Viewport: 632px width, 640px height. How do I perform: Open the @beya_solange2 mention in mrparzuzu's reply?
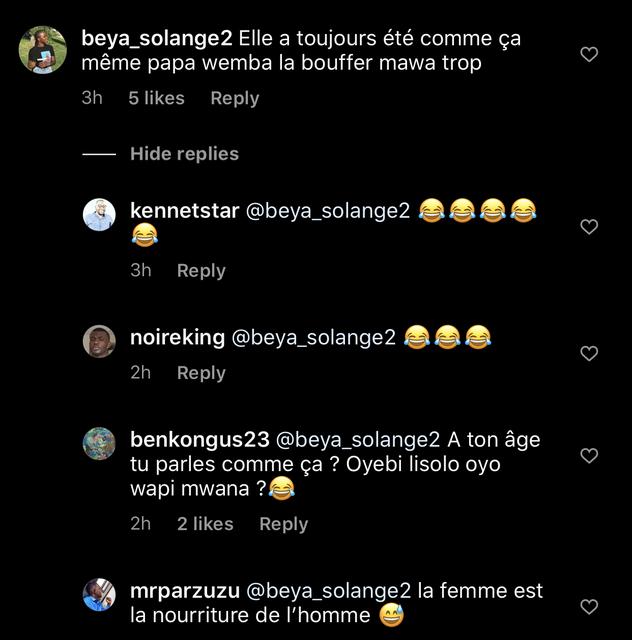(x=328, y=591)
